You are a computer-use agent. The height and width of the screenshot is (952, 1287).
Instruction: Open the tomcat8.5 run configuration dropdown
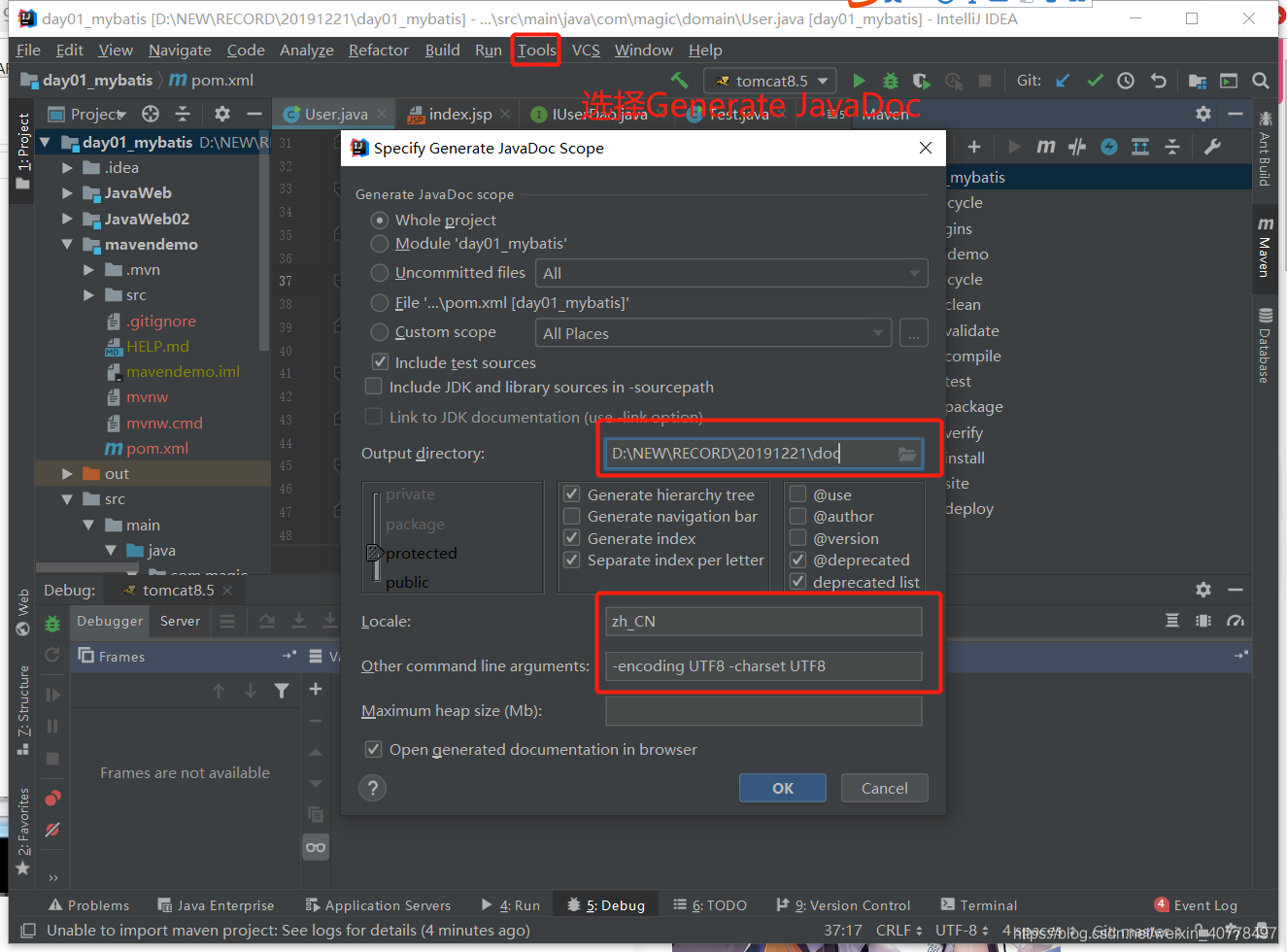(x=772, y=81)
